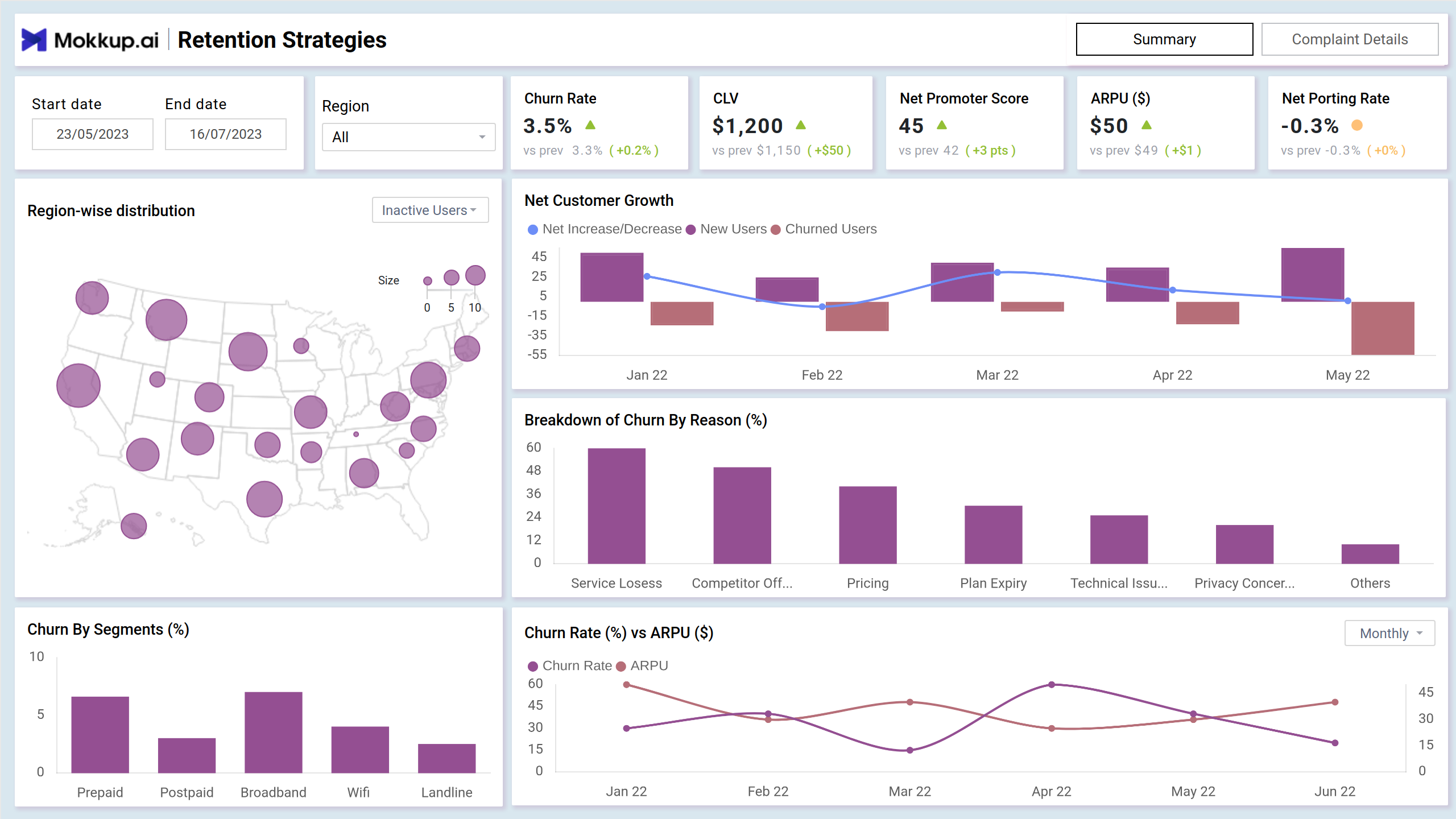
Task: Toggle New Users legend item
Action: pos(727,229)
